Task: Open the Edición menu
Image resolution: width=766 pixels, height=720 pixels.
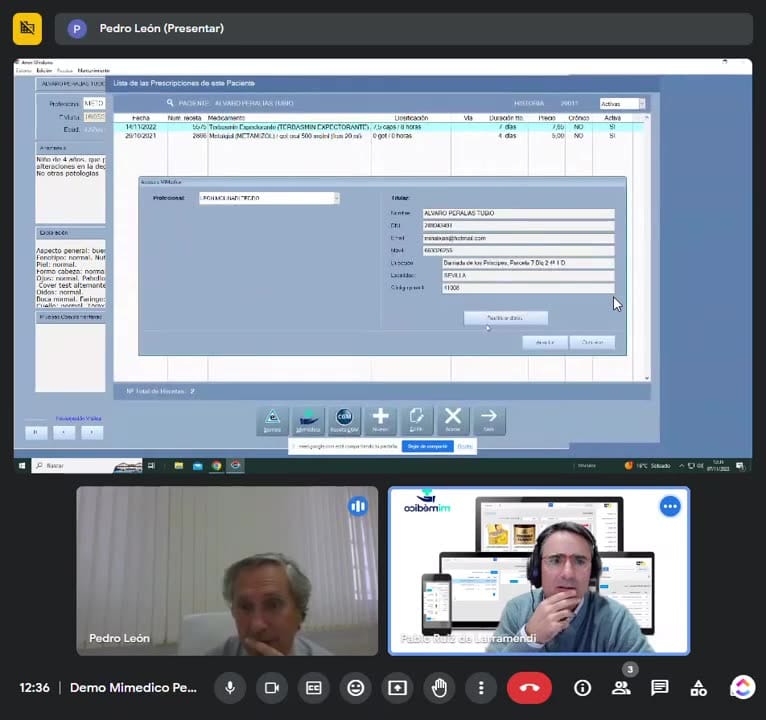Action: 44,71
